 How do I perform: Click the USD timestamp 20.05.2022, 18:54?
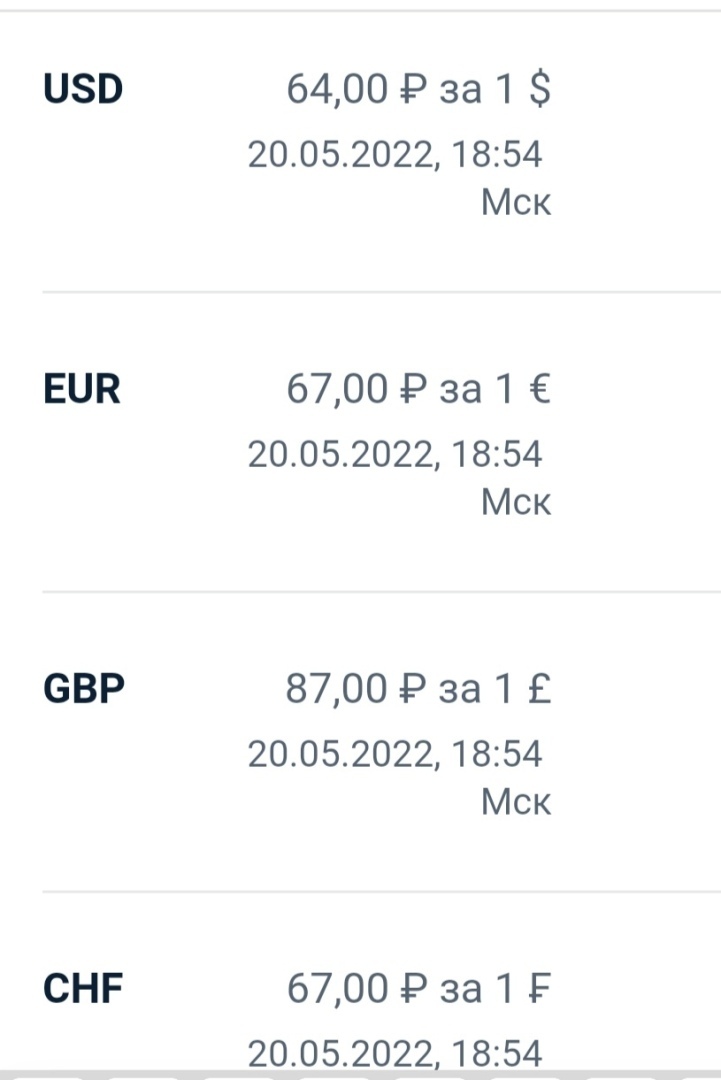point(395,155)
